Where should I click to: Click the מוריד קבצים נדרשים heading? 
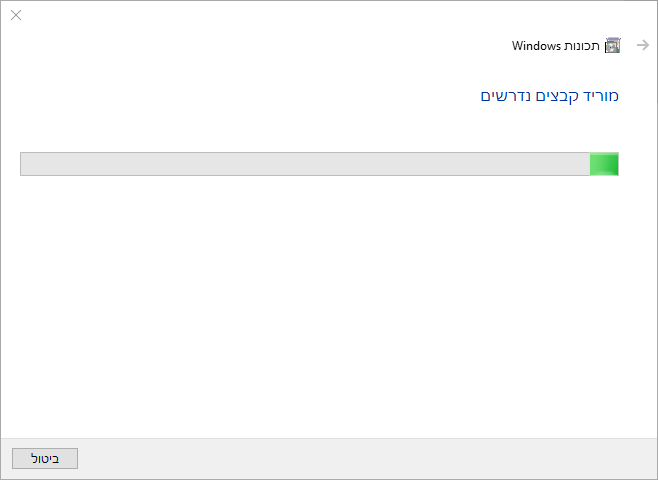(x=550, y=96)
